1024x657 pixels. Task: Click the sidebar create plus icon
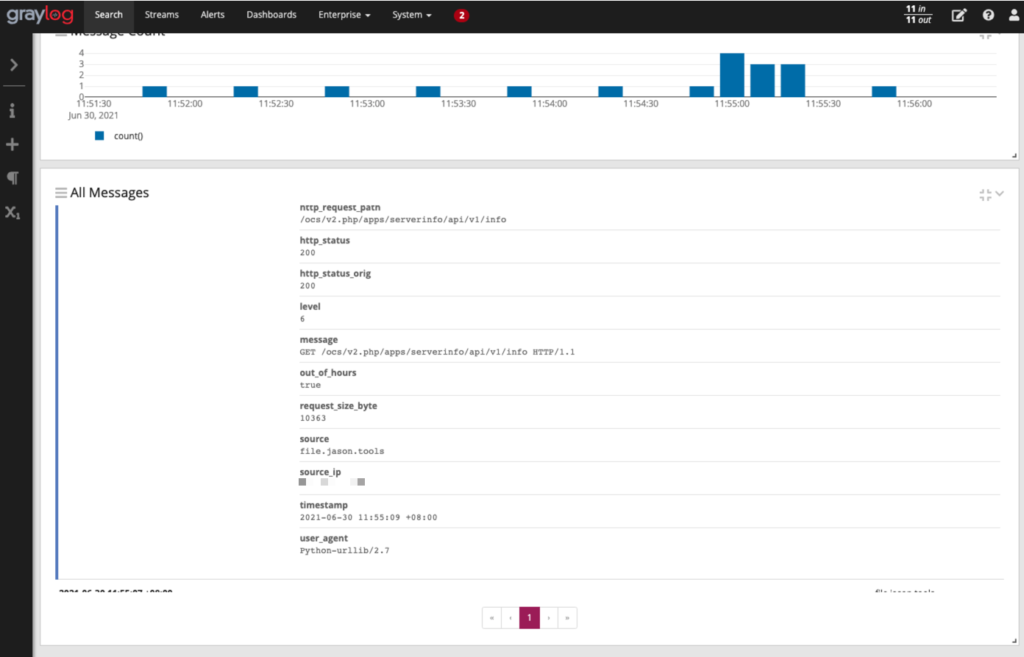12,144
